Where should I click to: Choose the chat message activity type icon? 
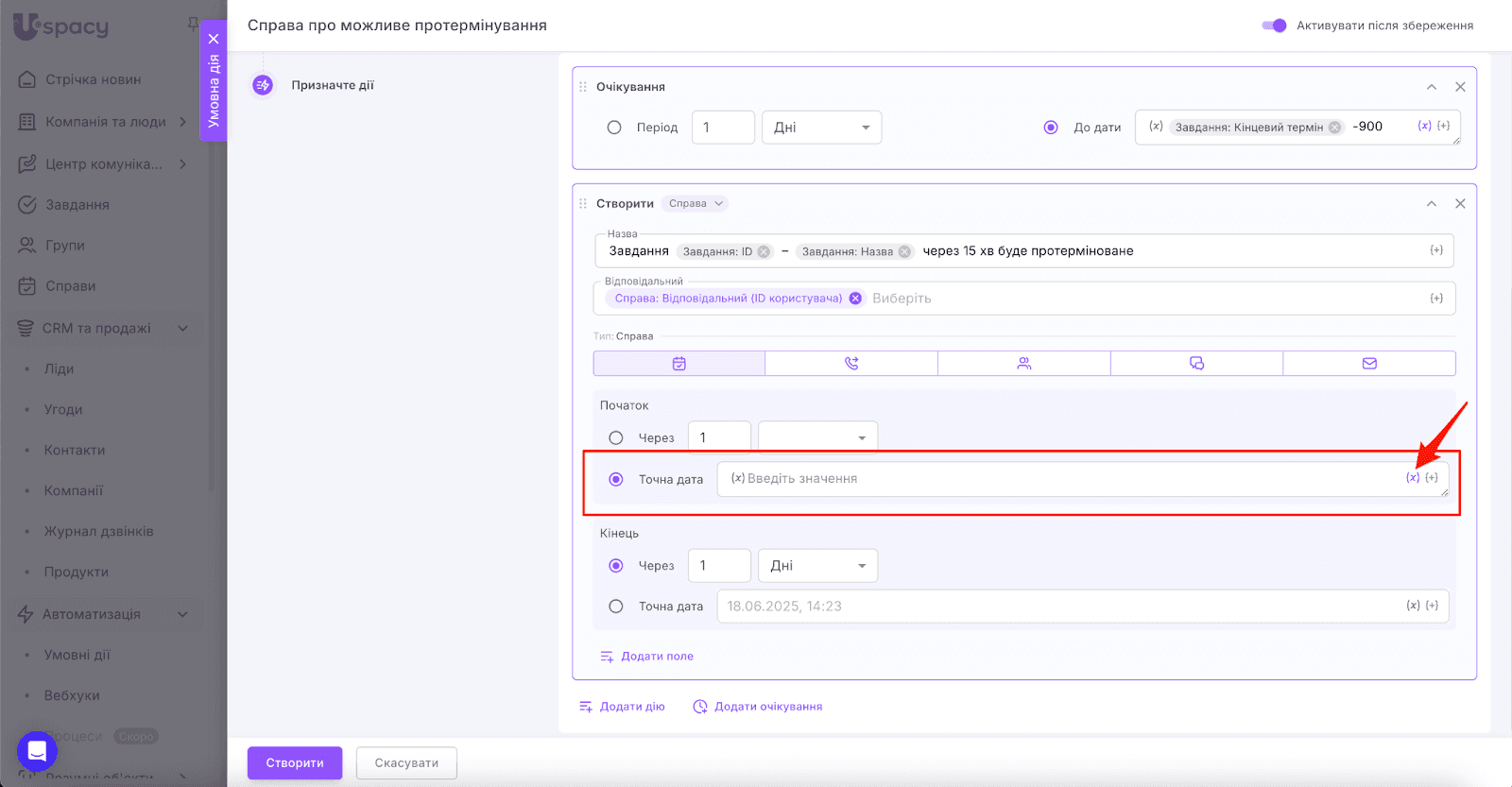click(x=1196, y=364)
